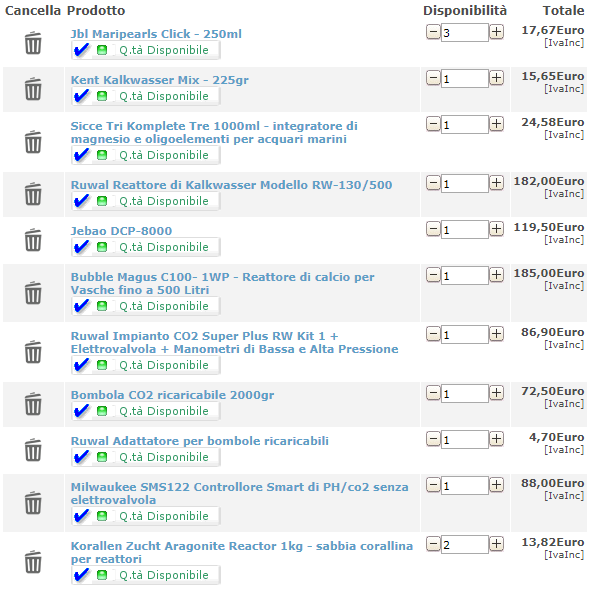594x591 pixels.
Task: Delete Korallen Zucht Aragonite Reactor row
Action: (x=33, y=562)
